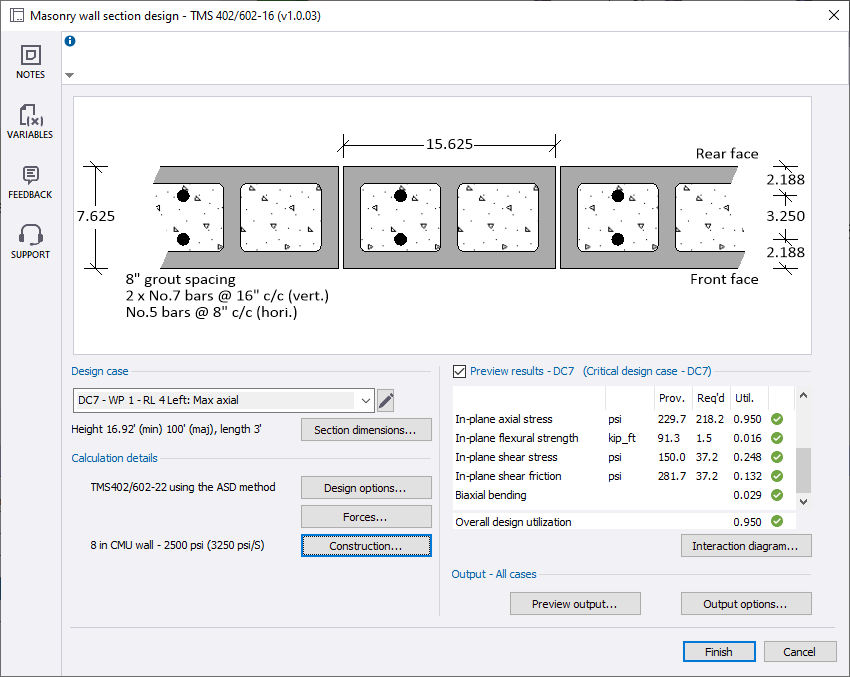Click the Feedback icon

click(30, 176)
